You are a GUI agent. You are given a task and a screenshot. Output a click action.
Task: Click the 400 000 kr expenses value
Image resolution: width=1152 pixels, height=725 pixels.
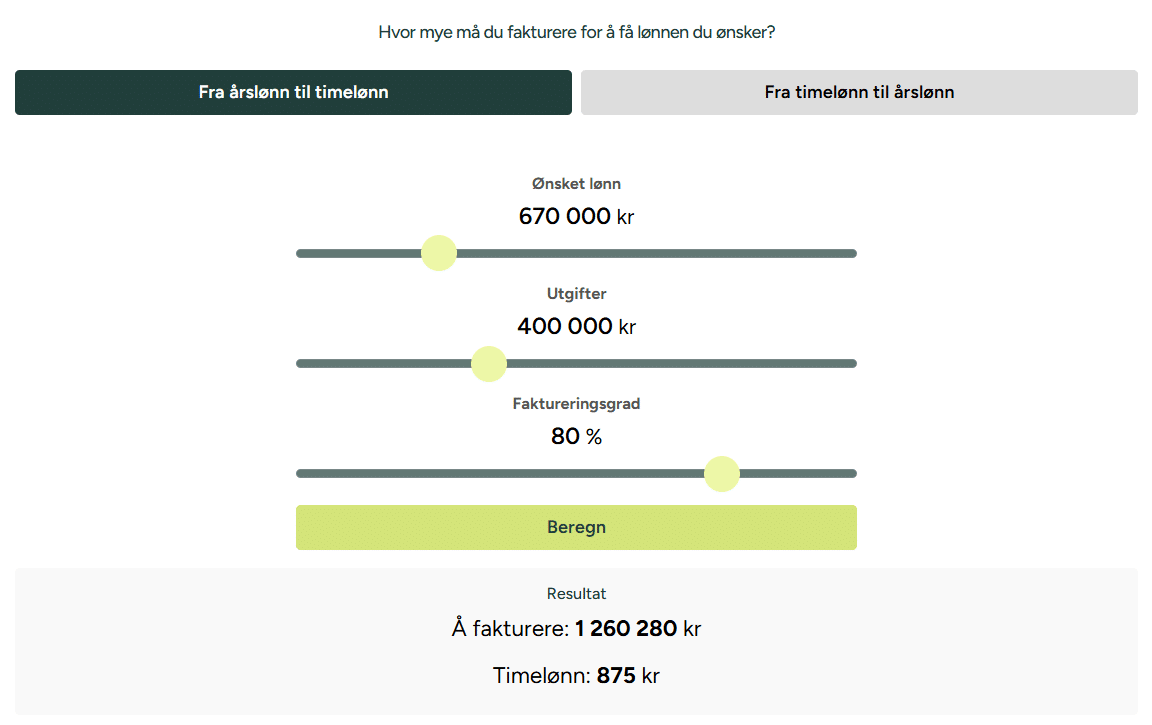pos(576,326)
